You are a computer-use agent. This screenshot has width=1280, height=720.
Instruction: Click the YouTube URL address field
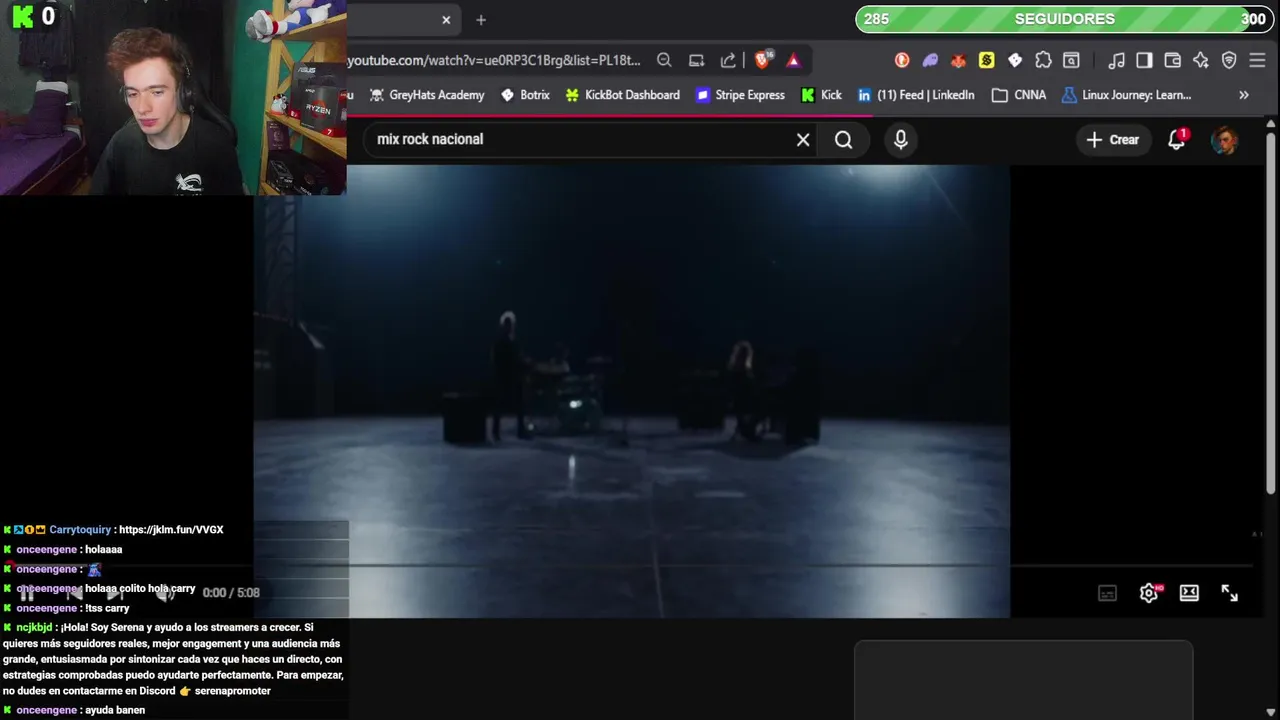495,60
